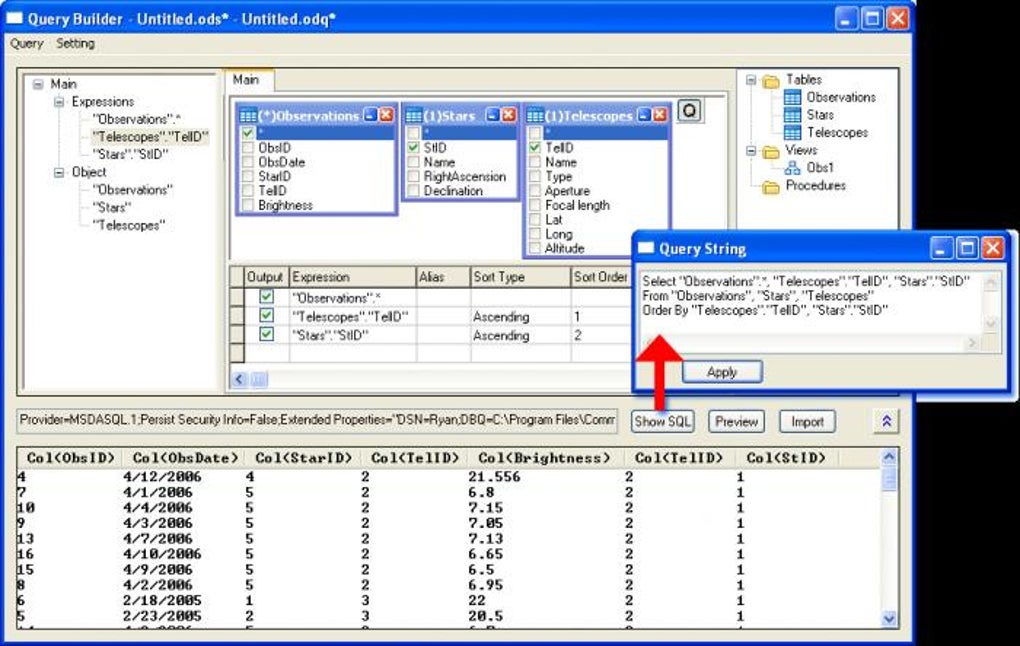The image size is (1020, 646).
Task: Click the Show SQL button
Action: coord(662,422)
